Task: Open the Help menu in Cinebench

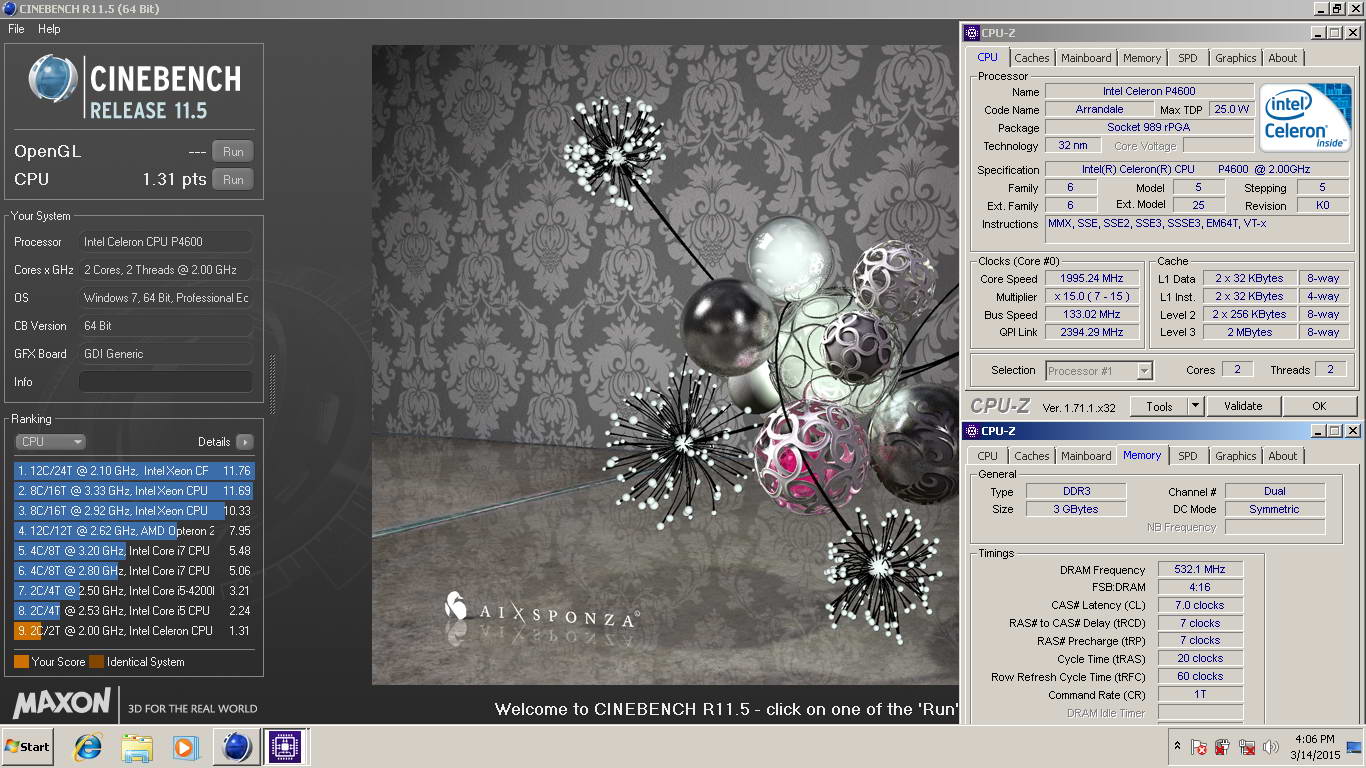Action: click(49, 29)
